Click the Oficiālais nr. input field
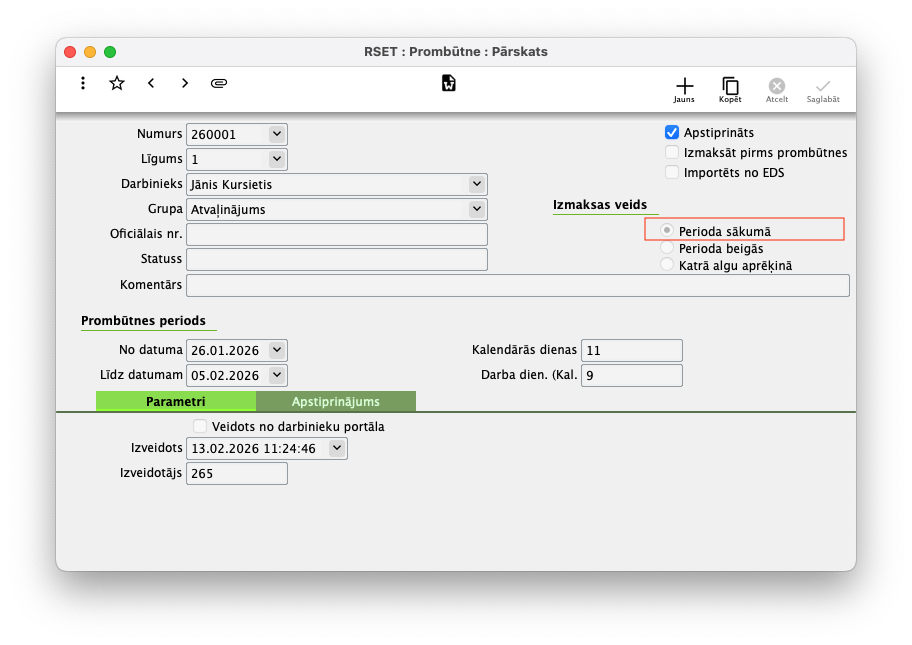The width and height of the screenshot is (912, 645). 336,234
